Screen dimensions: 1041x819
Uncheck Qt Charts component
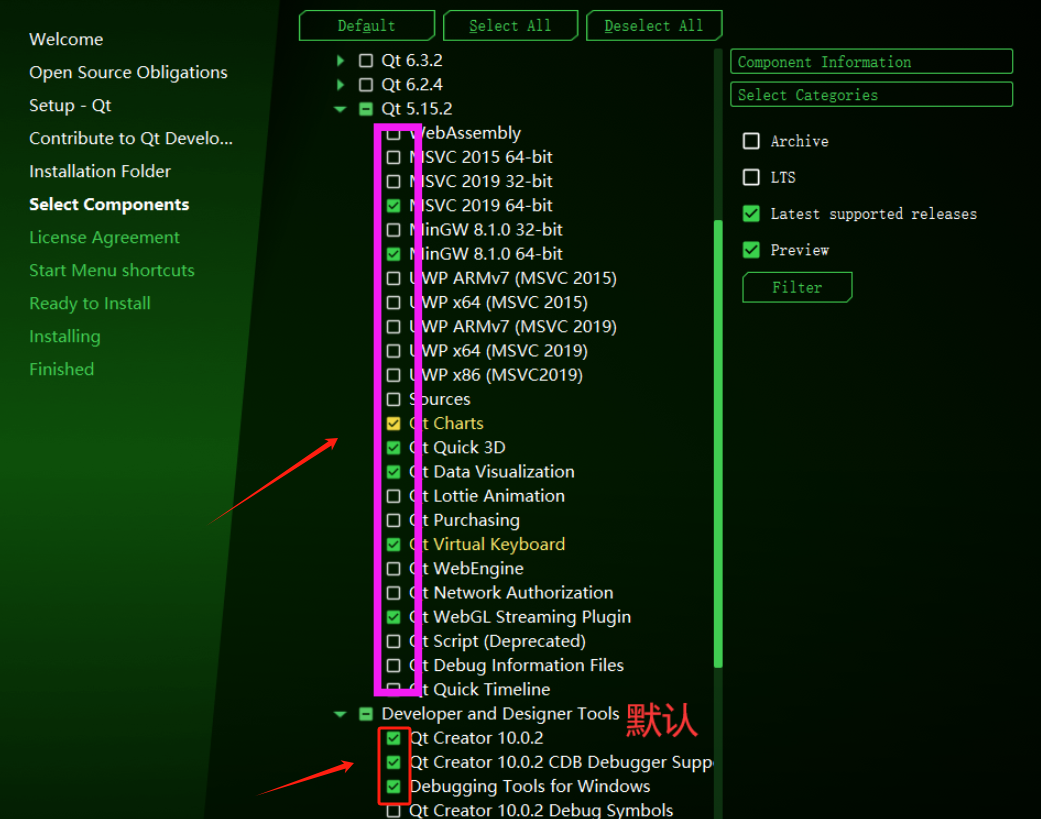click(394, 423)
